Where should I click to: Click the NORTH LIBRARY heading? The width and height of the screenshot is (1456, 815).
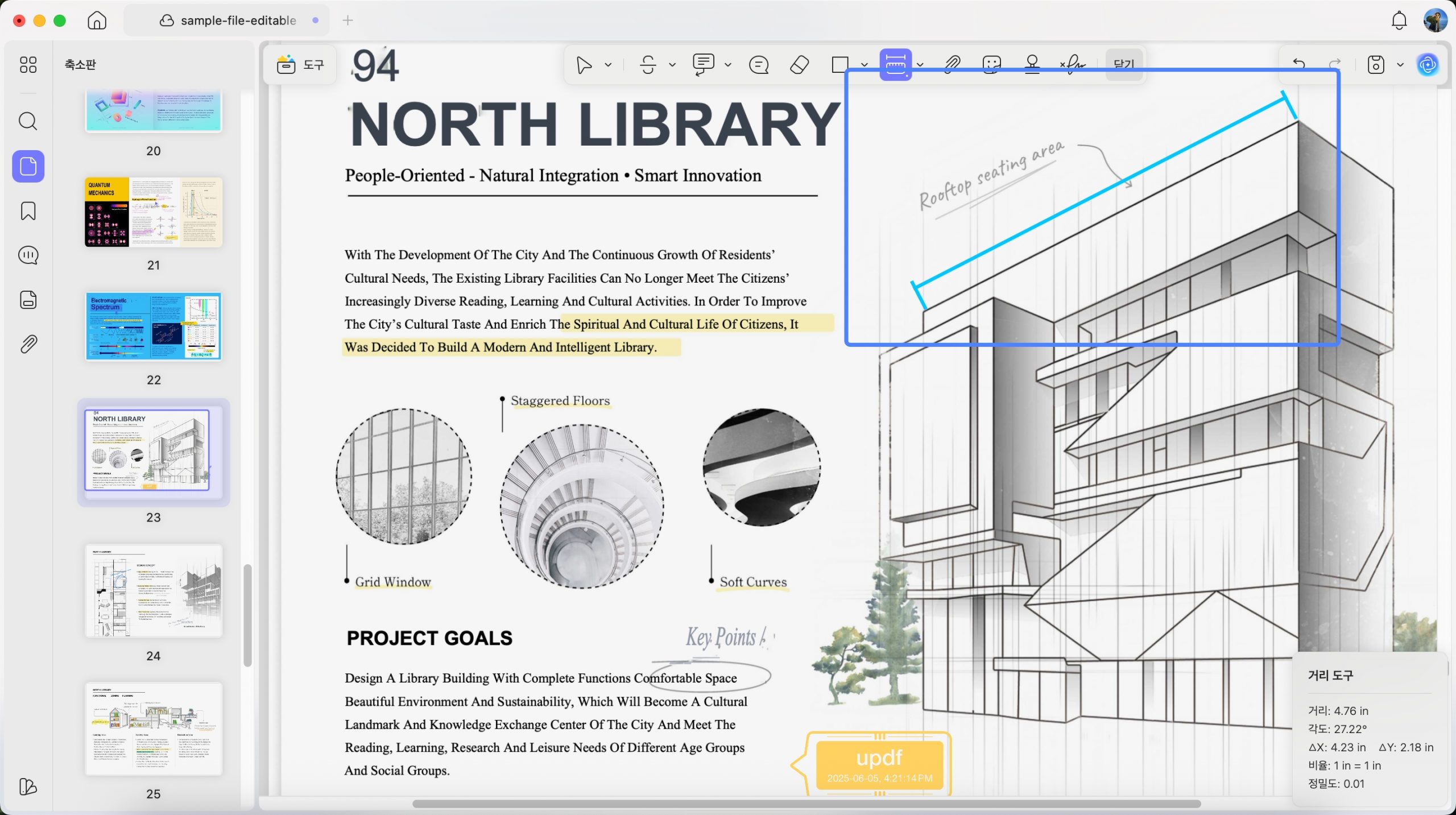595,125
